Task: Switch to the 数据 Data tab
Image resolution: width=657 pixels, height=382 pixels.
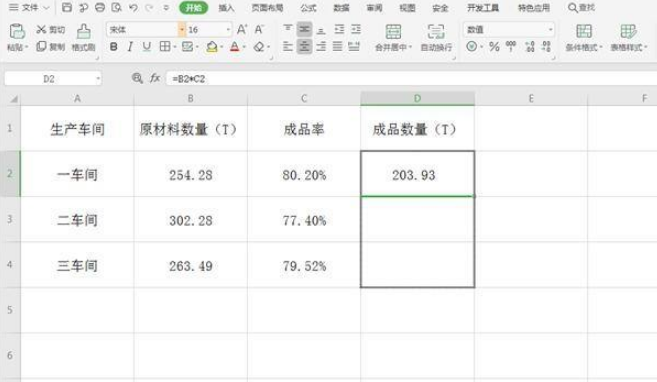Action: coord(341,8)
